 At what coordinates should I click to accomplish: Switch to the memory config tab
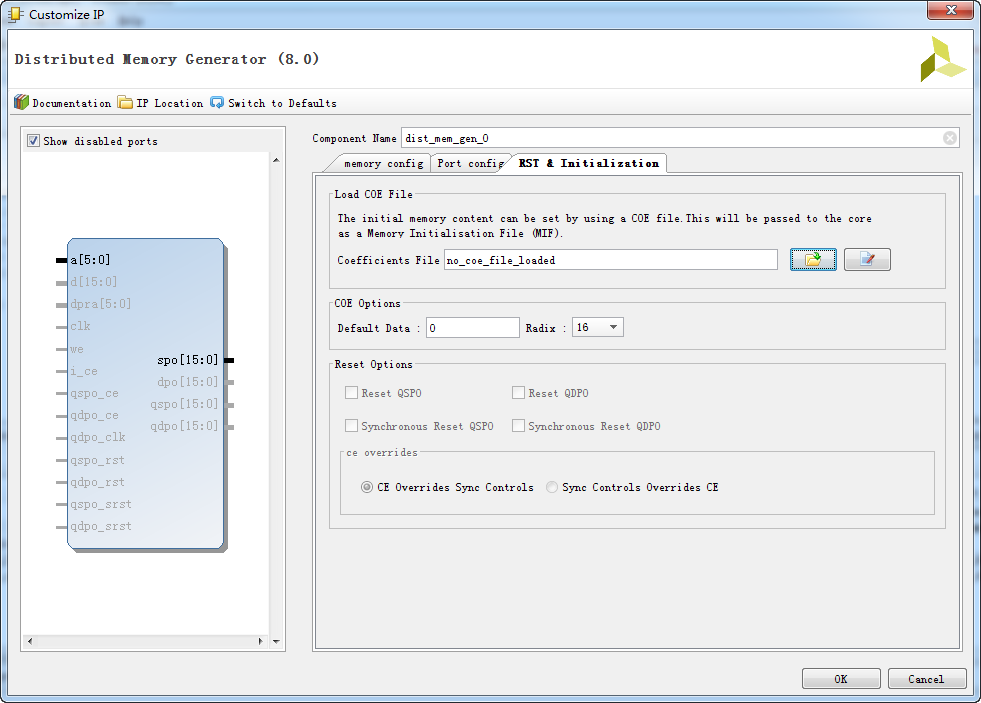[x=382, y=163]
